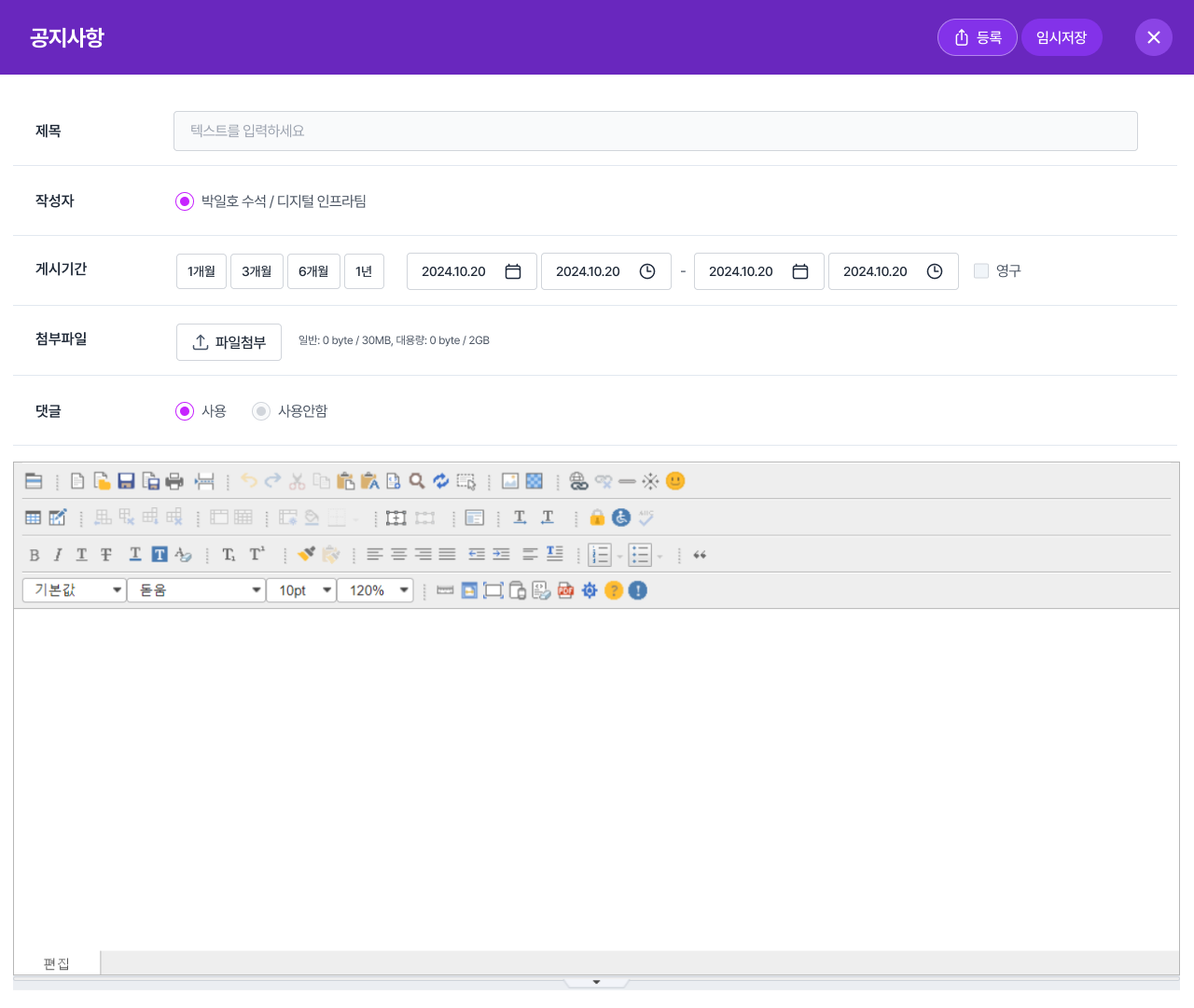This screenshot has width=1194, height=1008.
Task: Open find with the magnifier icon
Action: coord(417,481)
